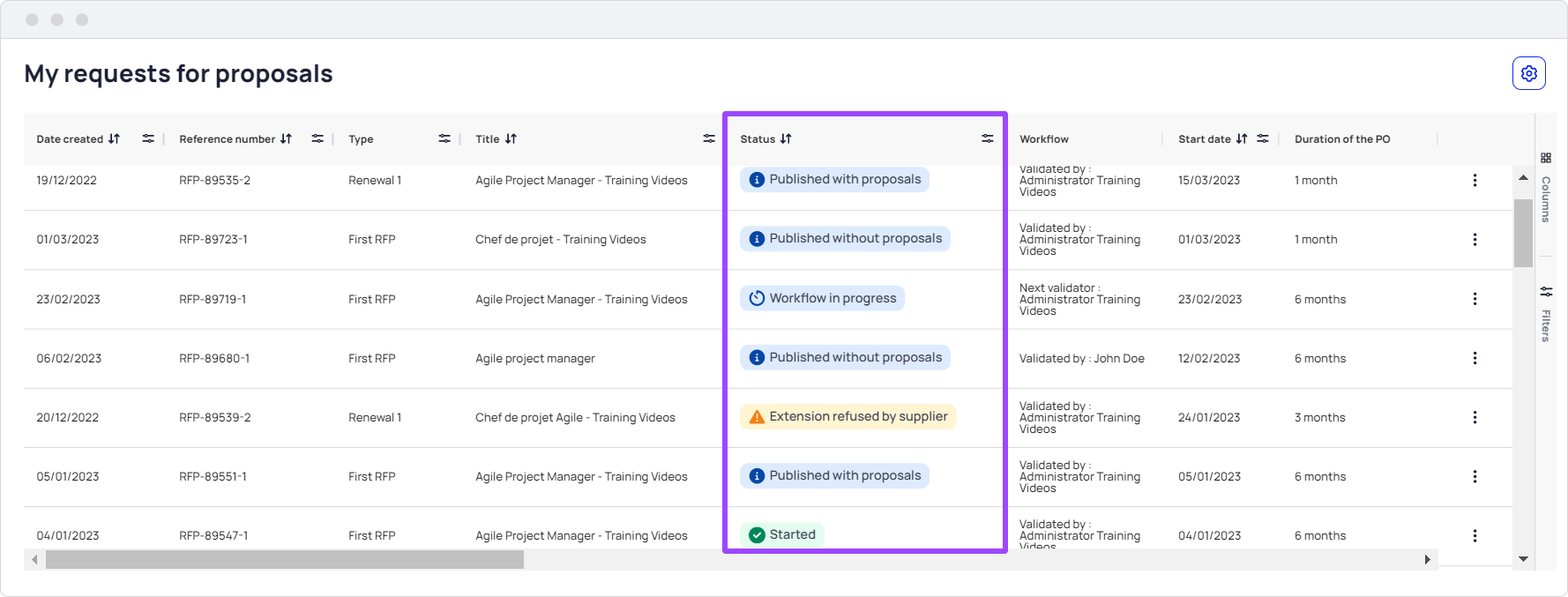The image size is (1568, 597).
Task: Sort by Start date column
Action: tap(1242, 139)
